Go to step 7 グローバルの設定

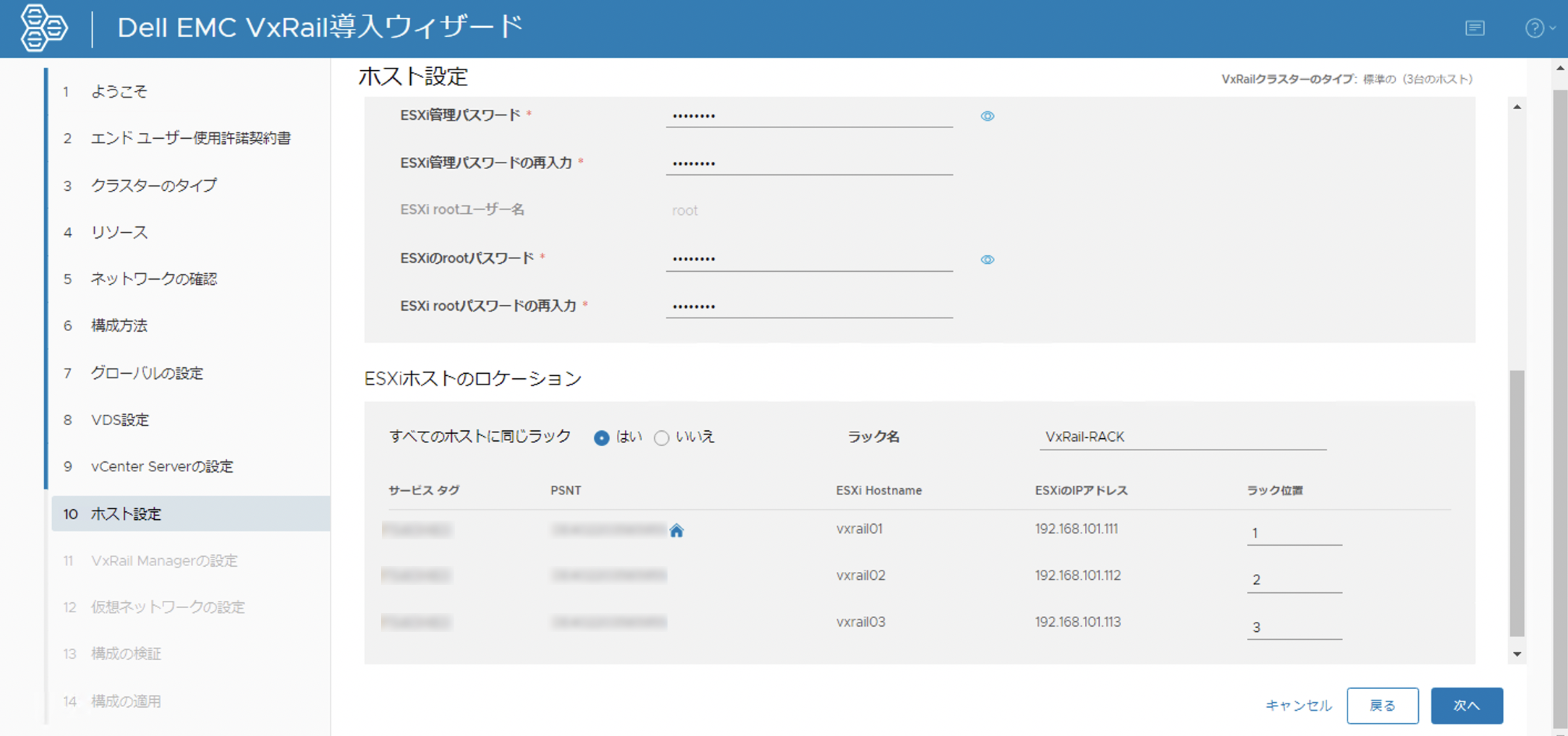[x=147, y=373]
